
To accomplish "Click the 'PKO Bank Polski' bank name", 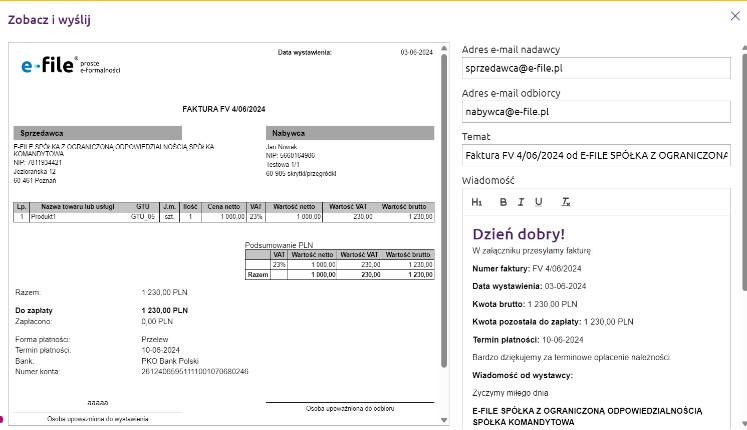I will [x=170, y=361].
